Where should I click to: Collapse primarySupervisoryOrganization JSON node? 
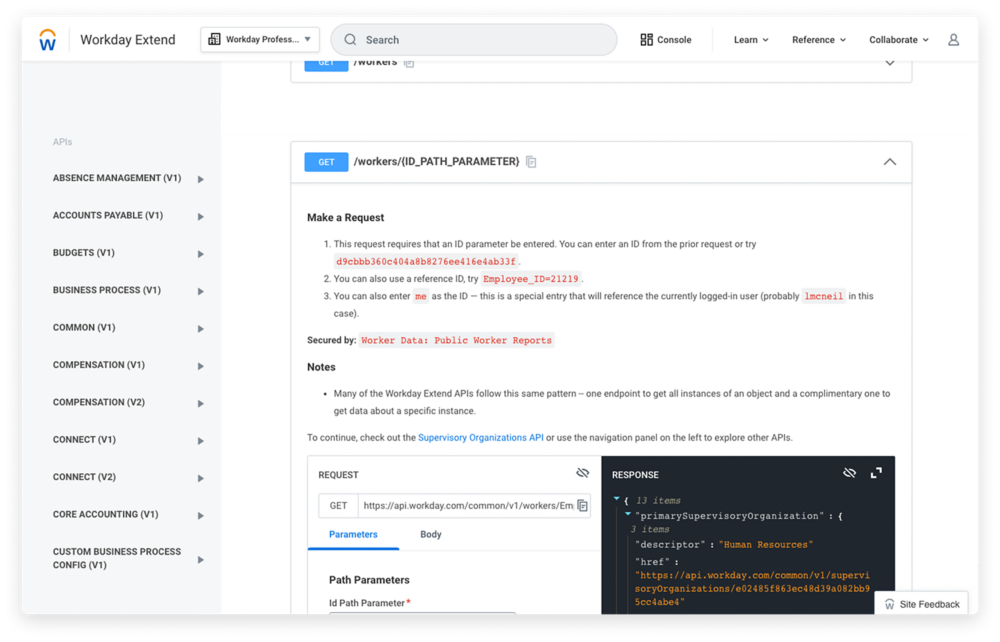coord(628,514)
